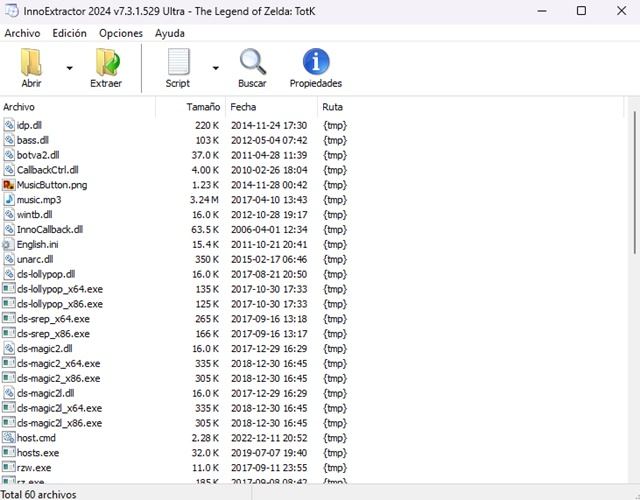This screenshot has width=640, height=500.
Task: Expand the dropdown arrow next to Script
Action: pos(216,68)
